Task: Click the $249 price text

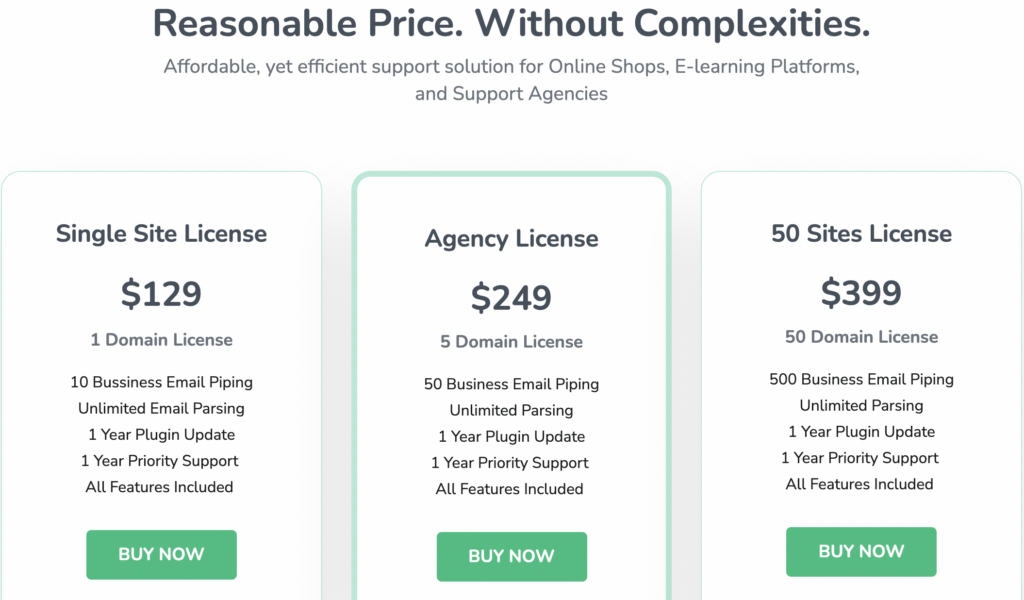Action: [511, 297]
